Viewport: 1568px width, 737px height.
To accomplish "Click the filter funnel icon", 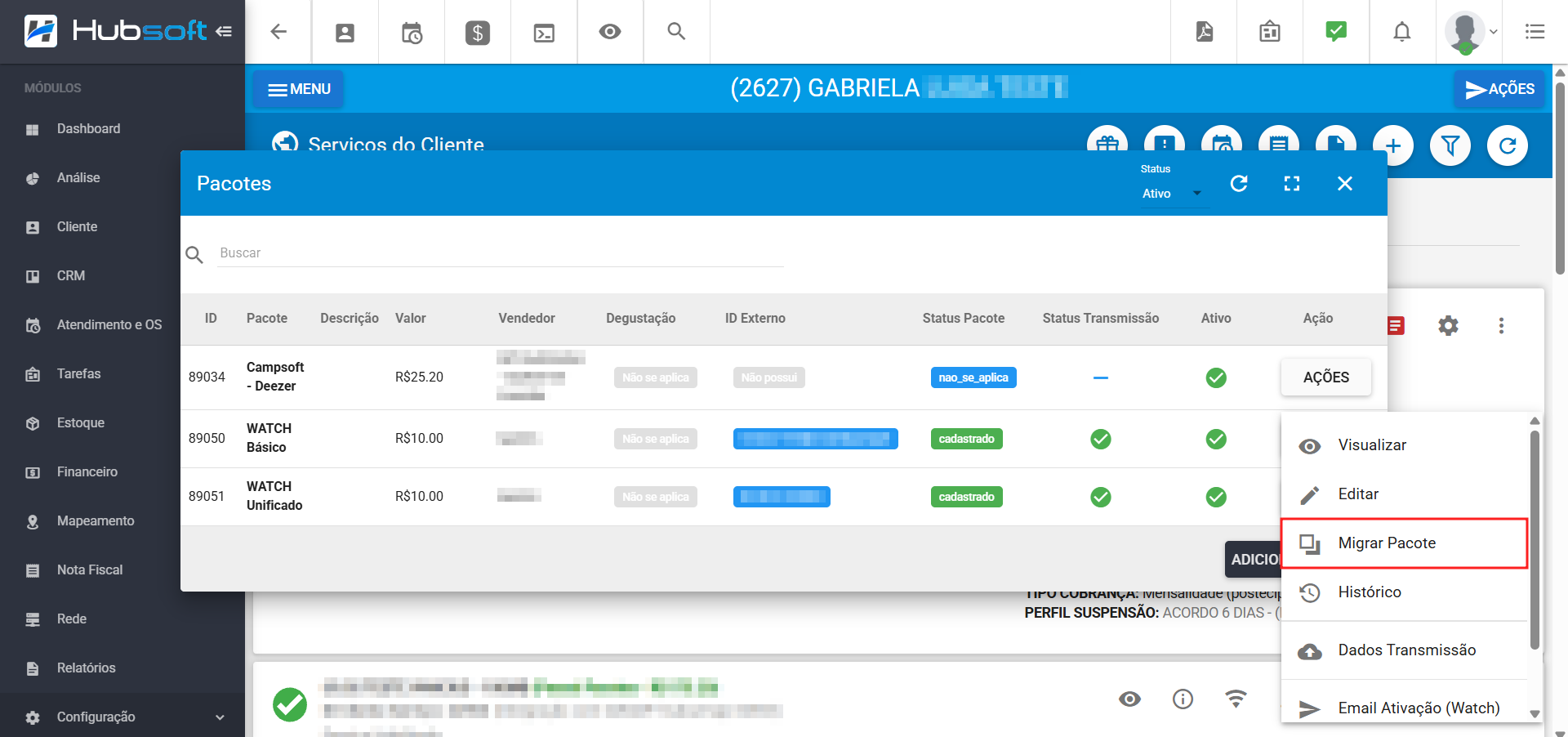I will click(1450, 146).
